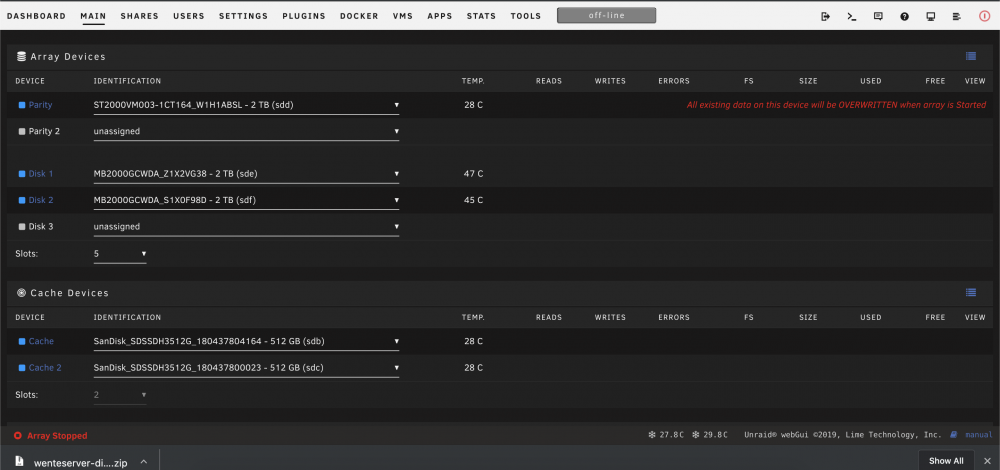Open the system log icon
The height and width of the screenshot is (470, 1000).
click(956, 17)
